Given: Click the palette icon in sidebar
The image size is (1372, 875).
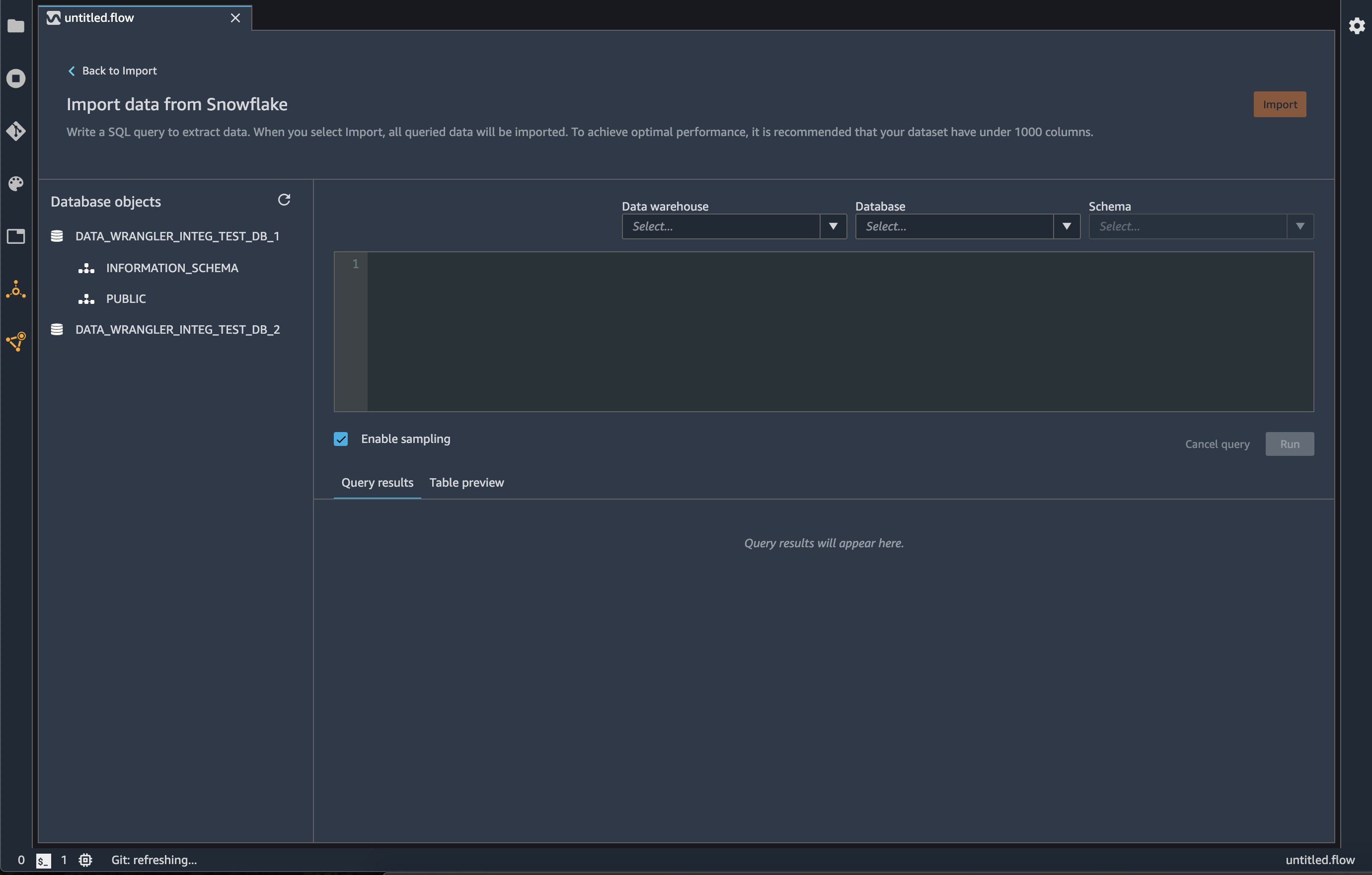Looking at the screenshot, I should 16,183.
